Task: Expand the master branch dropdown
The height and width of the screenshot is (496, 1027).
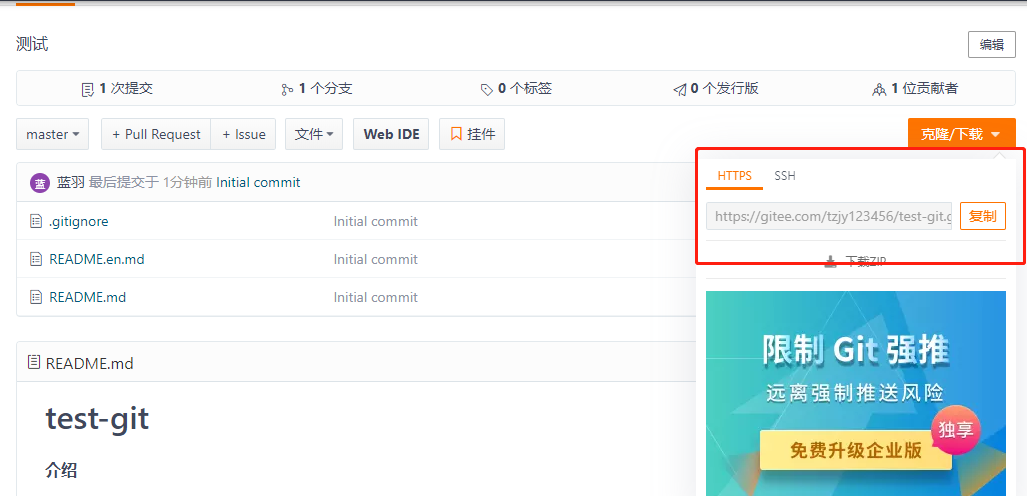Action: pyautogui.click(x=52, y=134)
